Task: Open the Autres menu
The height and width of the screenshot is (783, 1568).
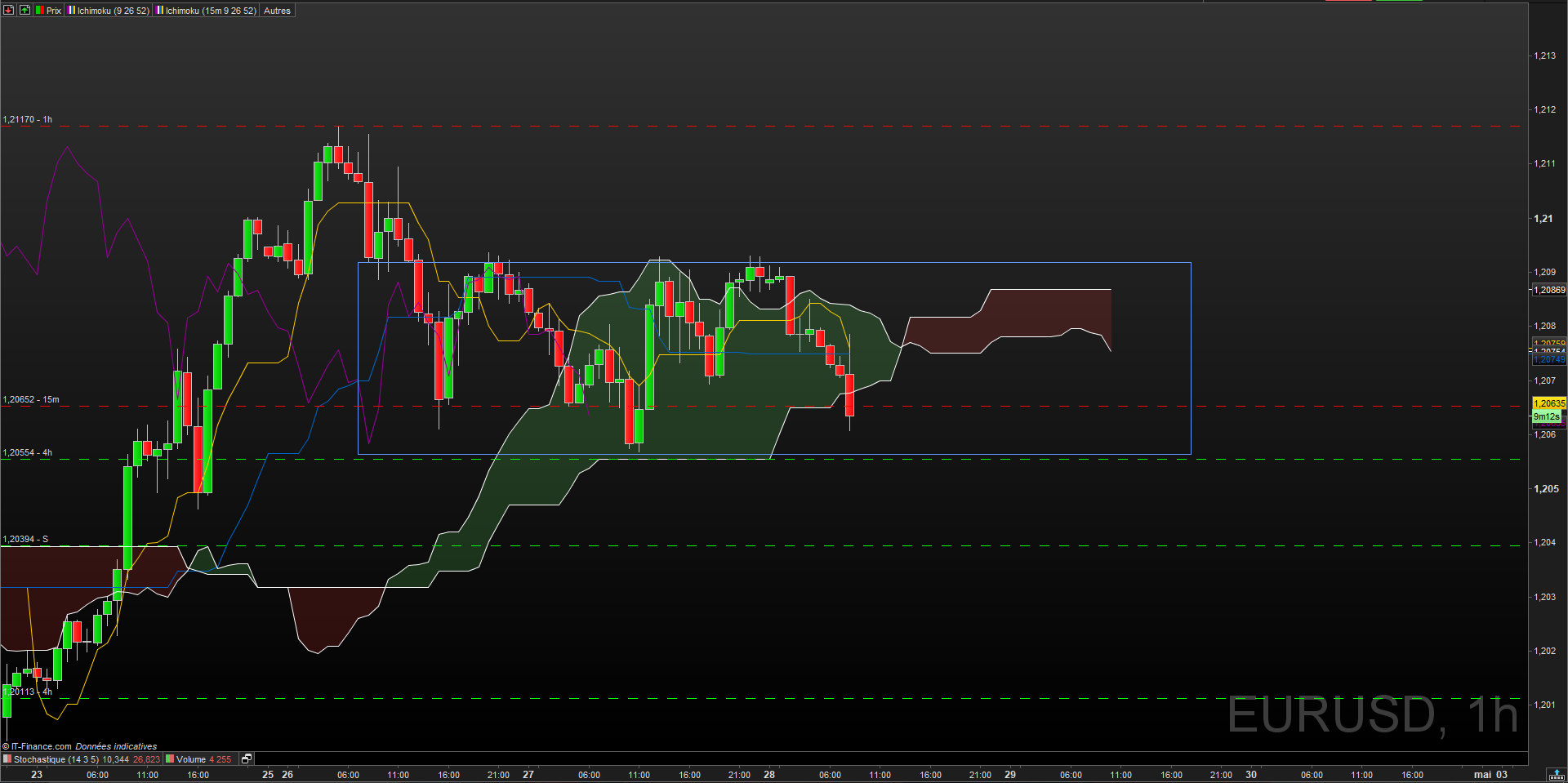Action: [277, 11]
